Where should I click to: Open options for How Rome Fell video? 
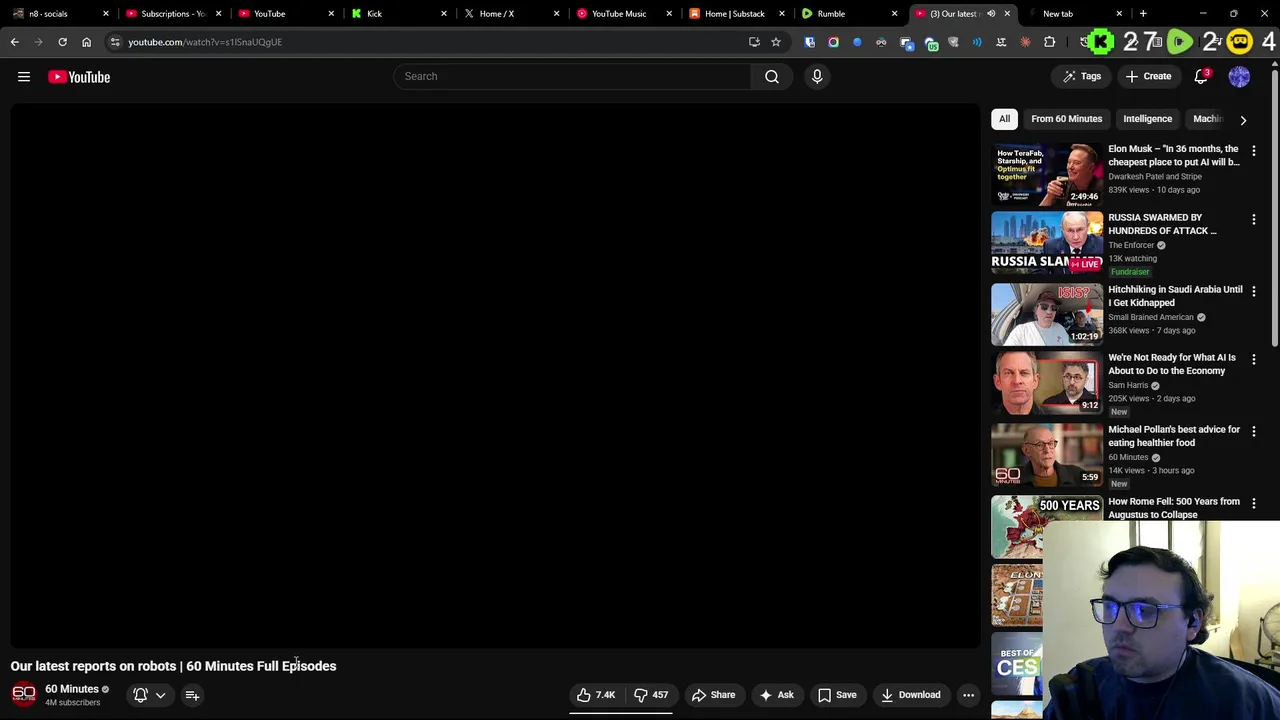1254,503
